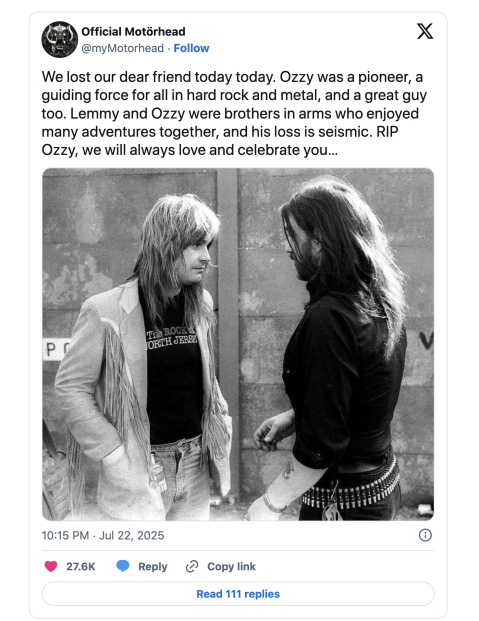Screen dimensions: 479x621
Task: Click the 27.6K likes count
Action: tap(80, 566)
